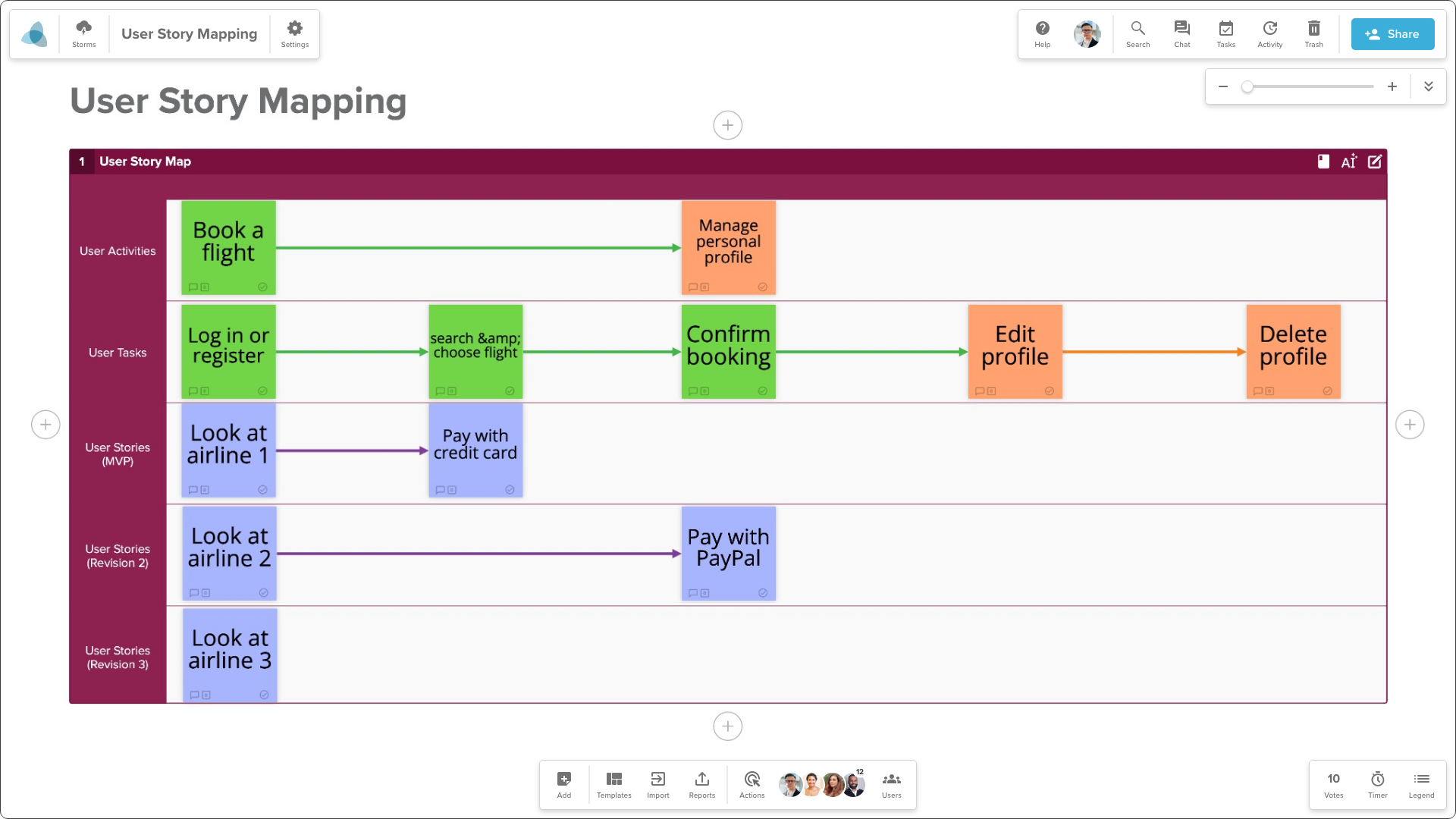
Task: Select the Log in or register note
Action: point(228,351)
